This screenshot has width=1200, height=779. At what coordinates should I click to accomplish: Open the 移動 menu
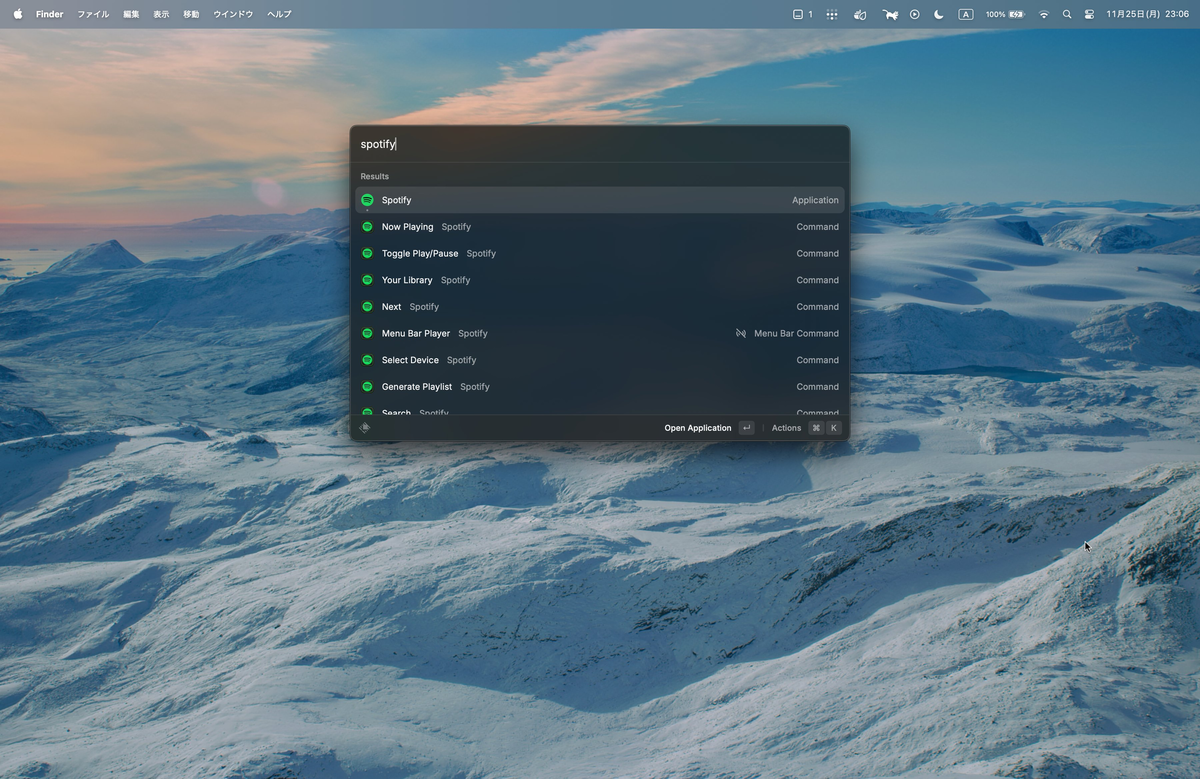click(191, 14)
